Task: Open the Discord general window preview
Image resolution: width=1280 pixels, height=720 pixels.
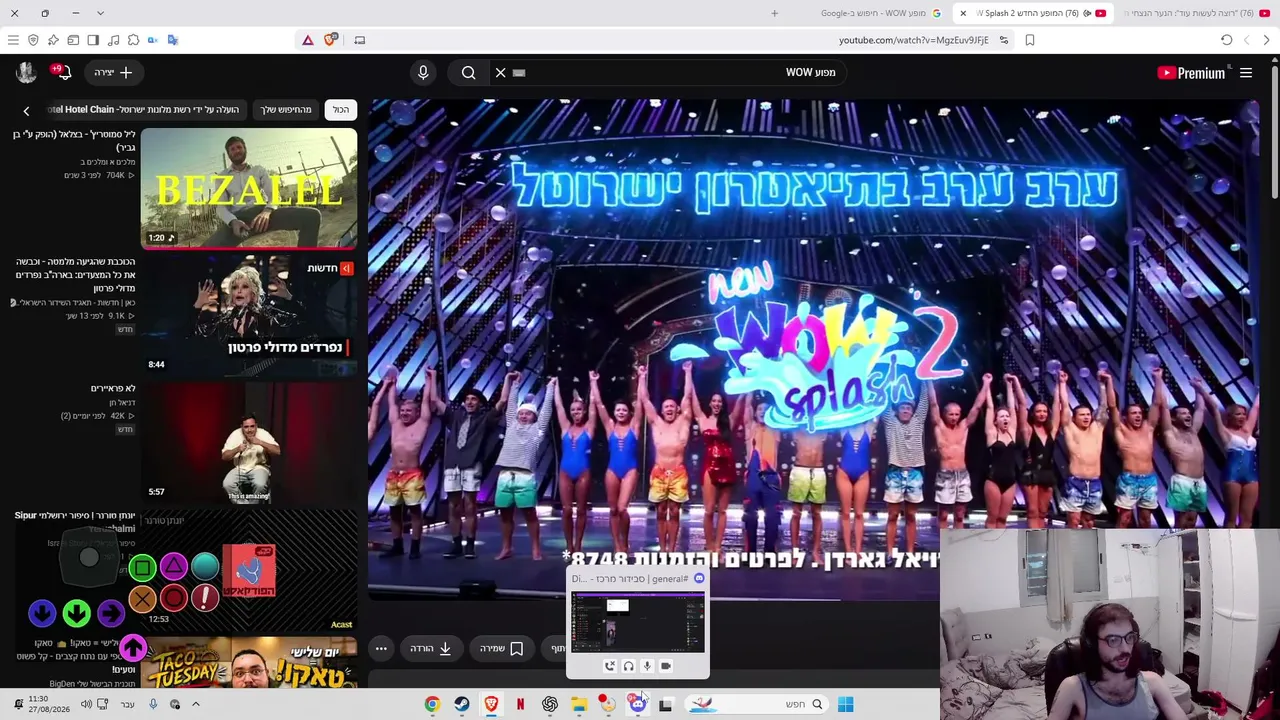Action: (x=638, y=622)
